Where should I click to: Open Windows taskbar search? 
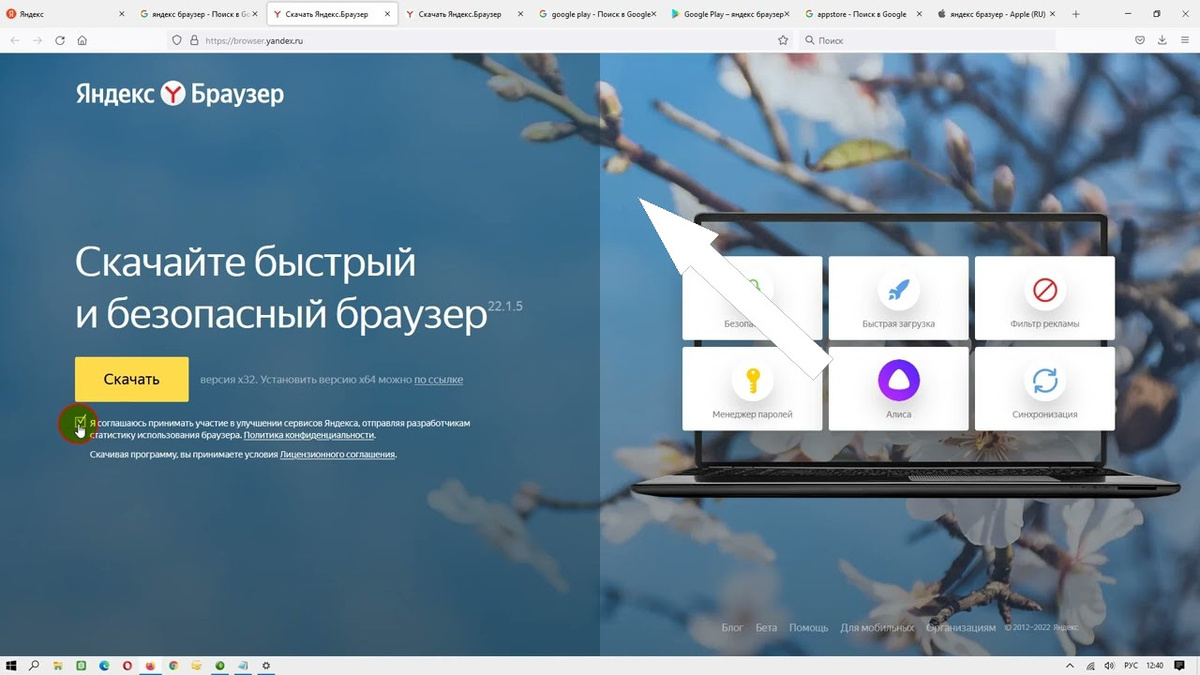34,665
